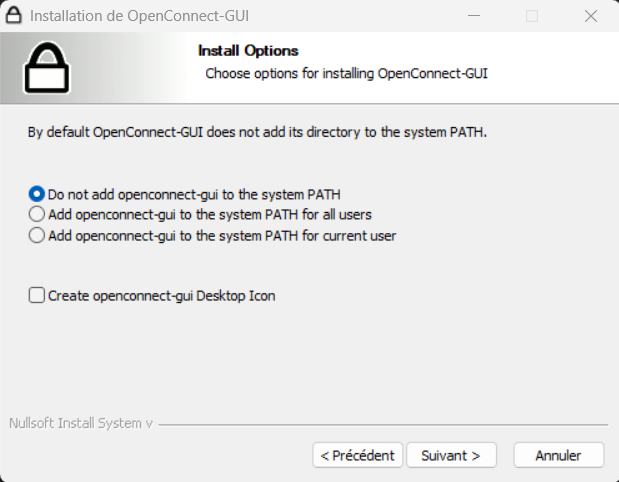
Task: Click the "Install Options" heading
Action: (x=248, y=51)
